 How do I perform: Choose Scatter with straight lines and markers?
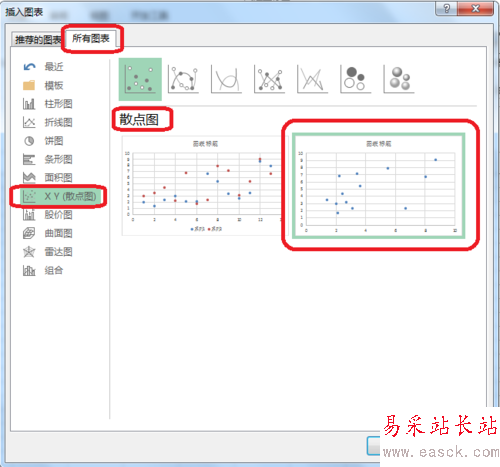click(x=269, y=79)
